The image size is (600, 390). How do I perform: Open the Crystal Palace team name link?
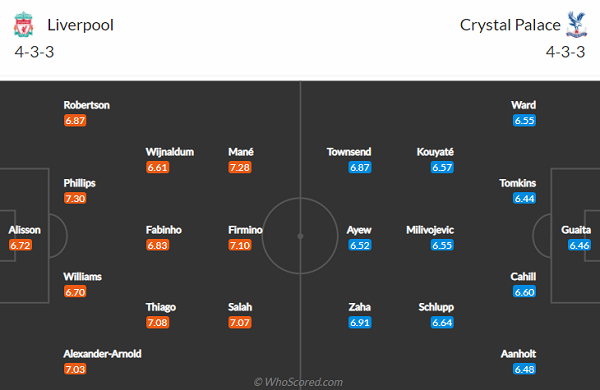(510, 25)
